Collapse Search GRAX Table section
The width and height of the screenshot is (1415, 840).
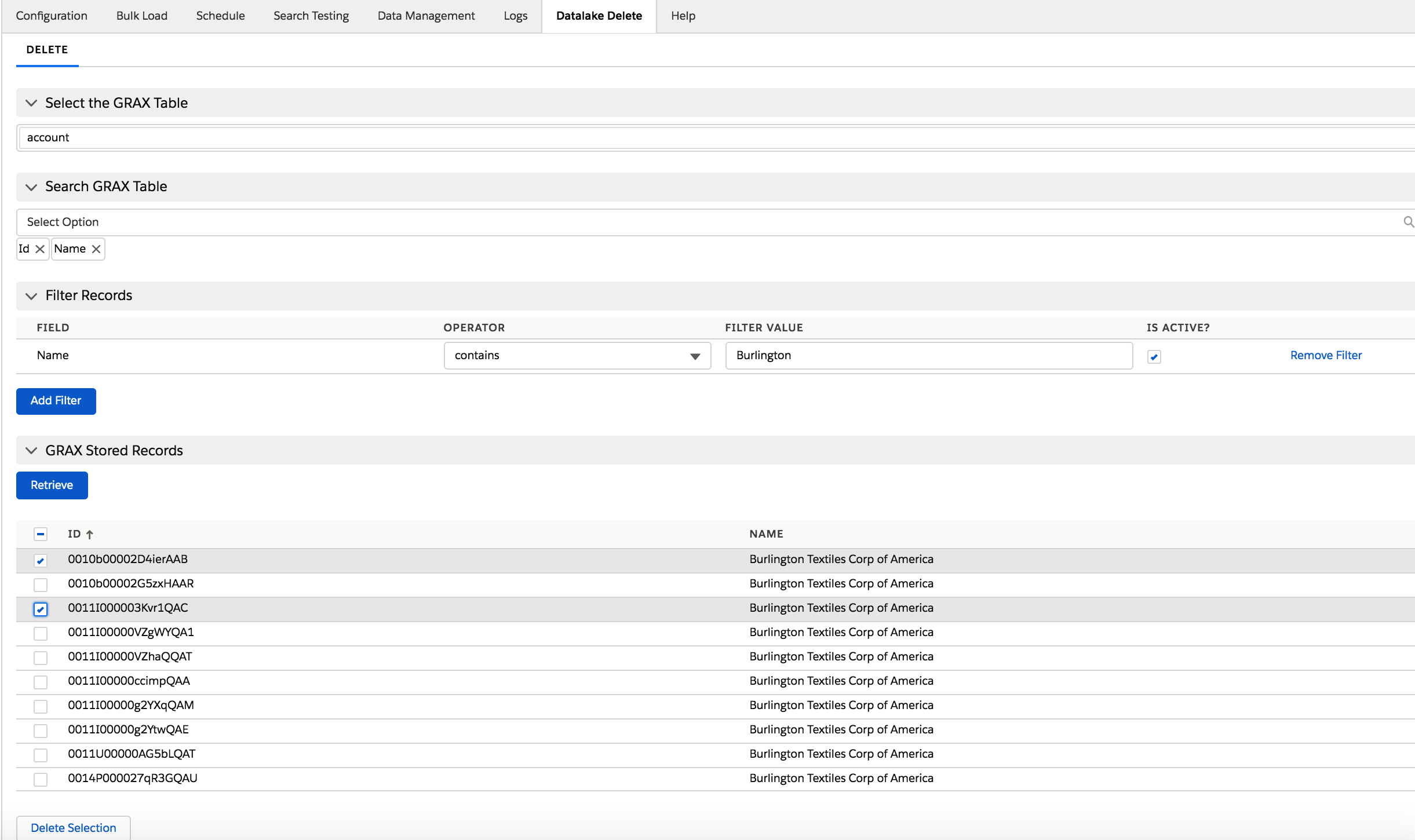31,187
